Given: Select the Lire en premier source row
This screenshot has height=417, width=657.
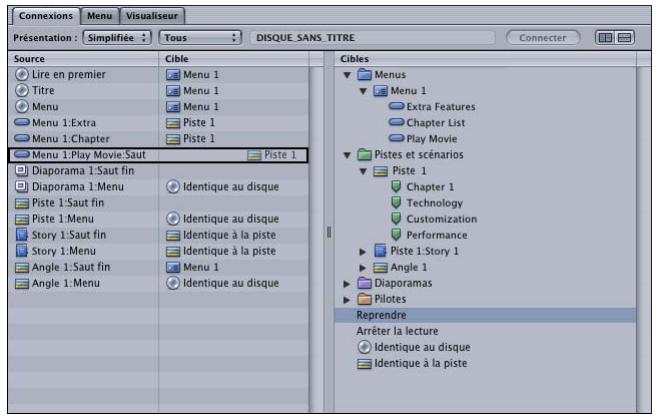Looking at the screenshot, I should 158,75.
